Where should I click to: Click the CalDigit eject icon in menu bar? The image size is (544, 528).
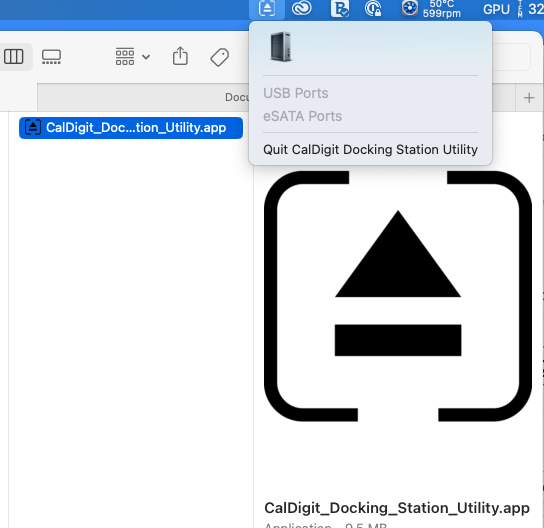click(x=267, y=9)
